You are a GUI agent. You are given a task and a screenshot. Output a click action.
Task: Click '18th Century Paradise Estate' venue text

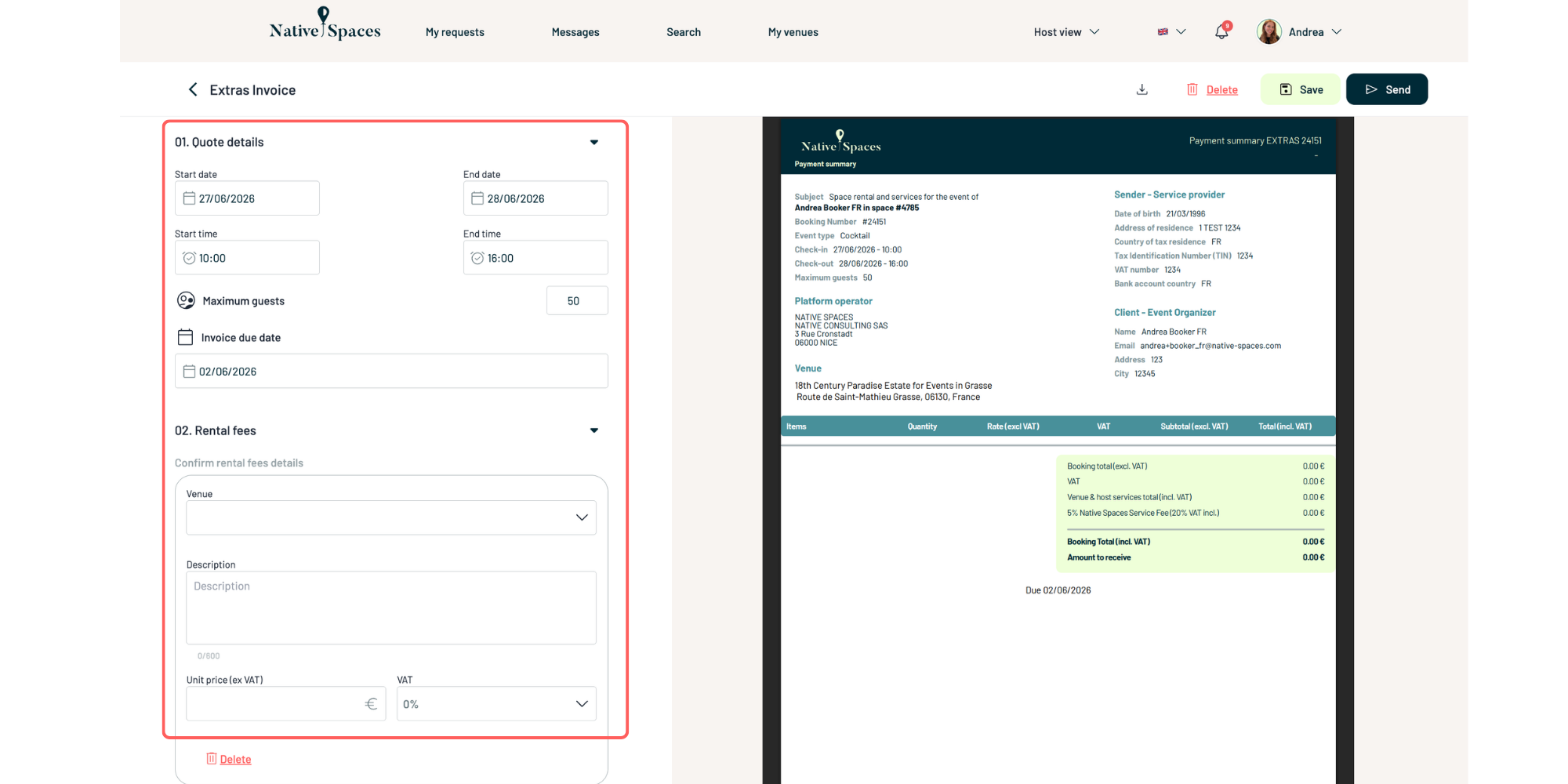[x=893, y=386]
